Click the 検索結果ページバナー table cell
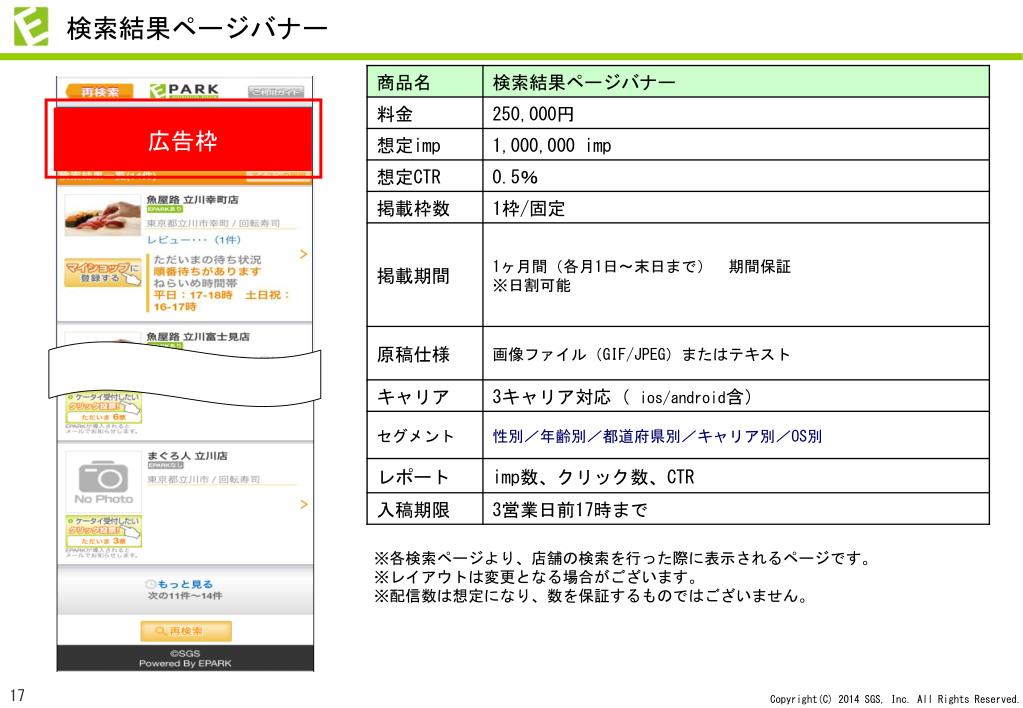This screenshot has width=1023, height=708. [x=736, y=82]
